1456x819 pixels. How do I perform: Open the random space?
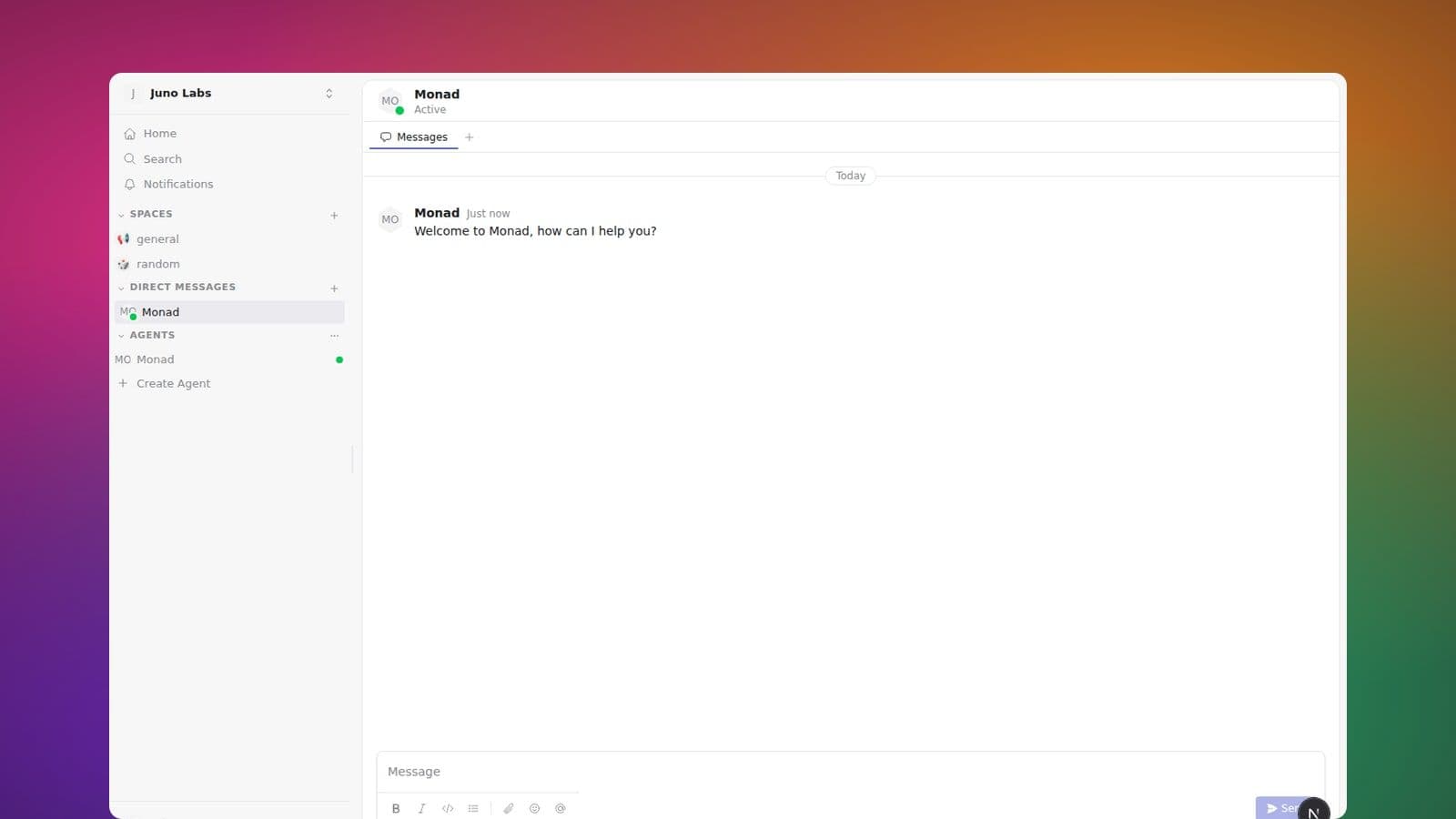point(230,264)
